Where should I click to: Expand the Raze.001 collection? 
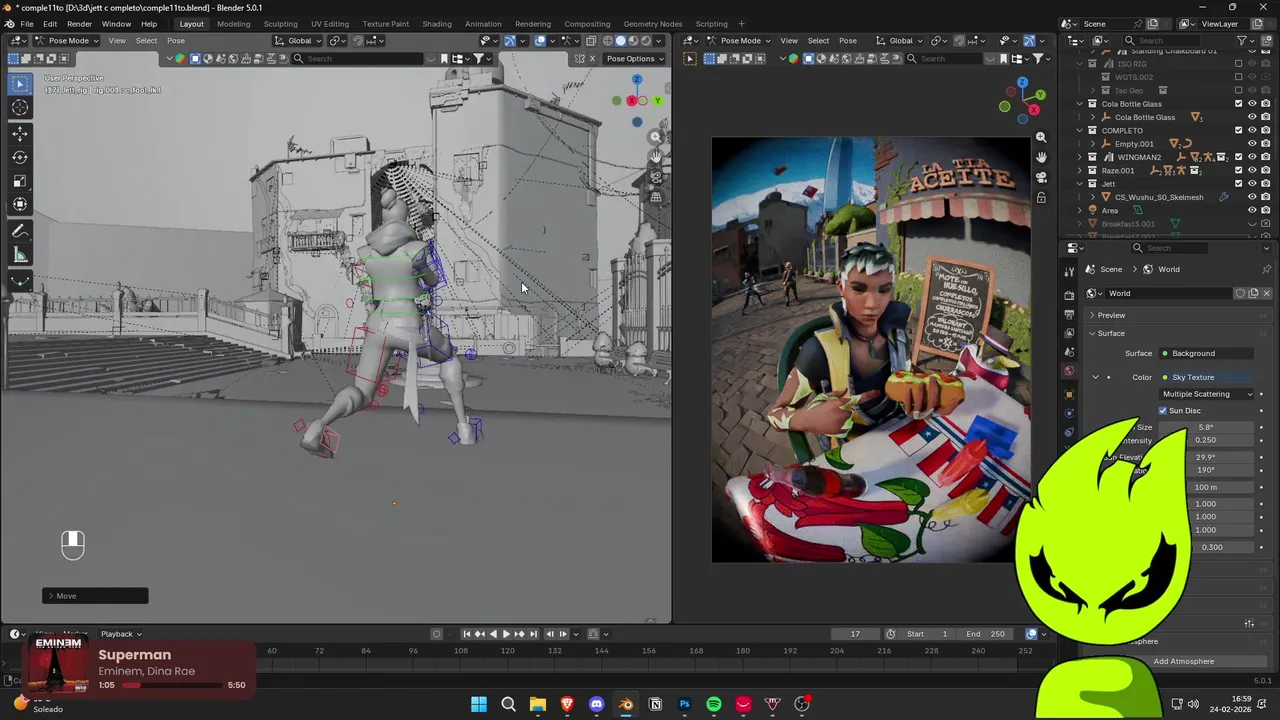pos(1079,170)
